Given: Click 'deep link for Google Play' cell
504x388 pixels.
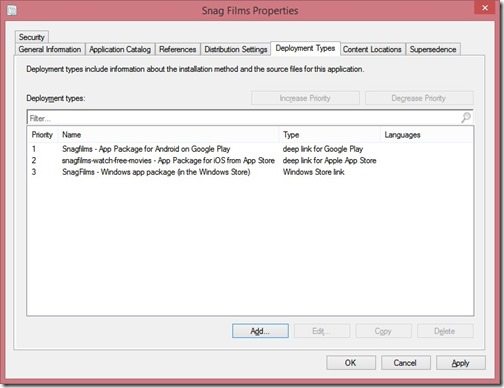Looking at the screenshot, I should tap(323, 149).
